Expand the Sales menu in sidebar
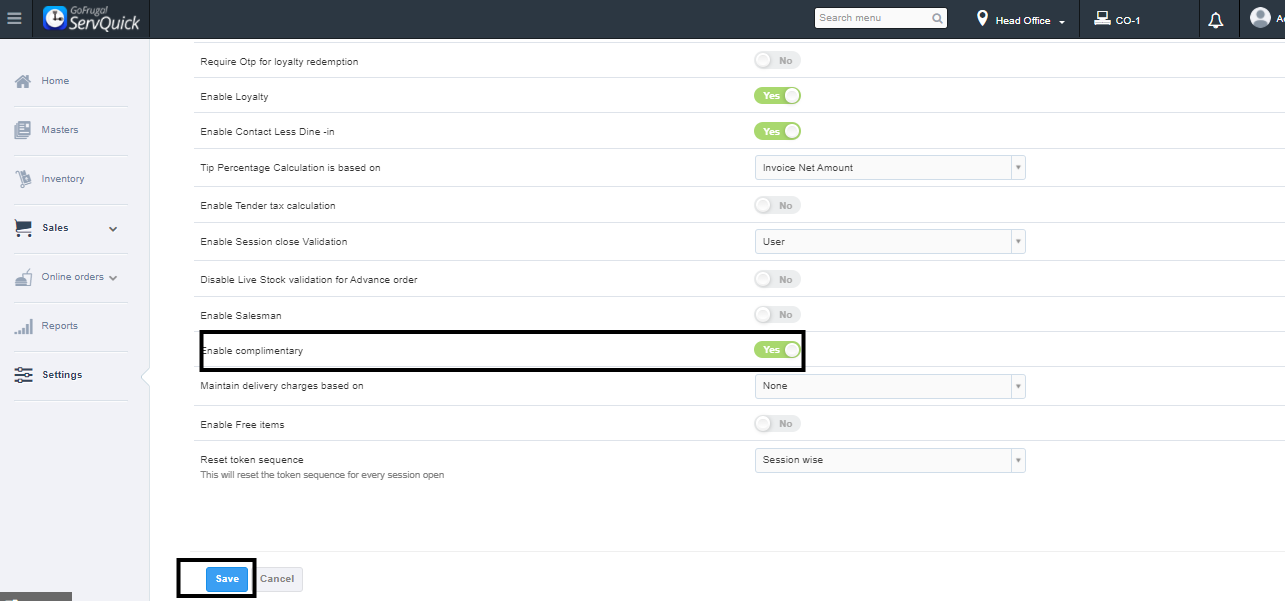This screenshot has height=601, width=1285. [66, 228]
